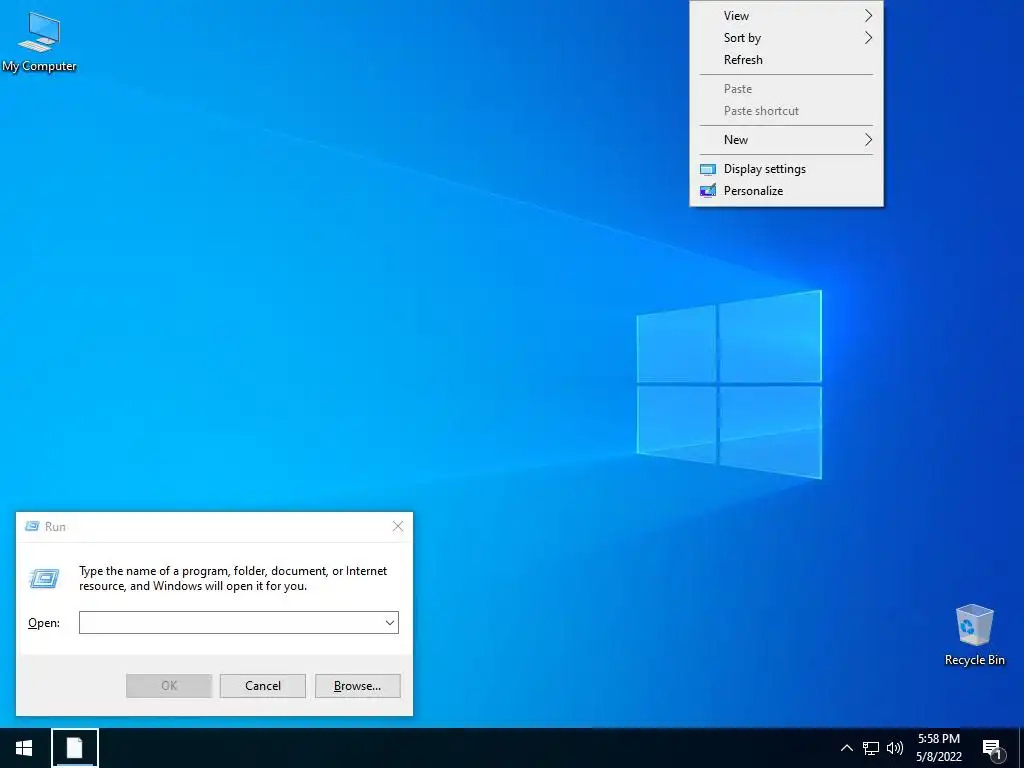Click the Run taskbar icon
Image resolution: width=1024 pixels, height=768 pixels.
point(75,748)
